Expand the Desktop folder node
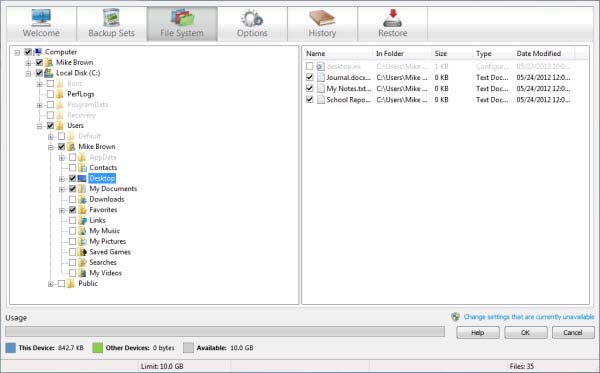Image resolution: width=600 pixels, height=373 pixels. [x=62, y=179]
